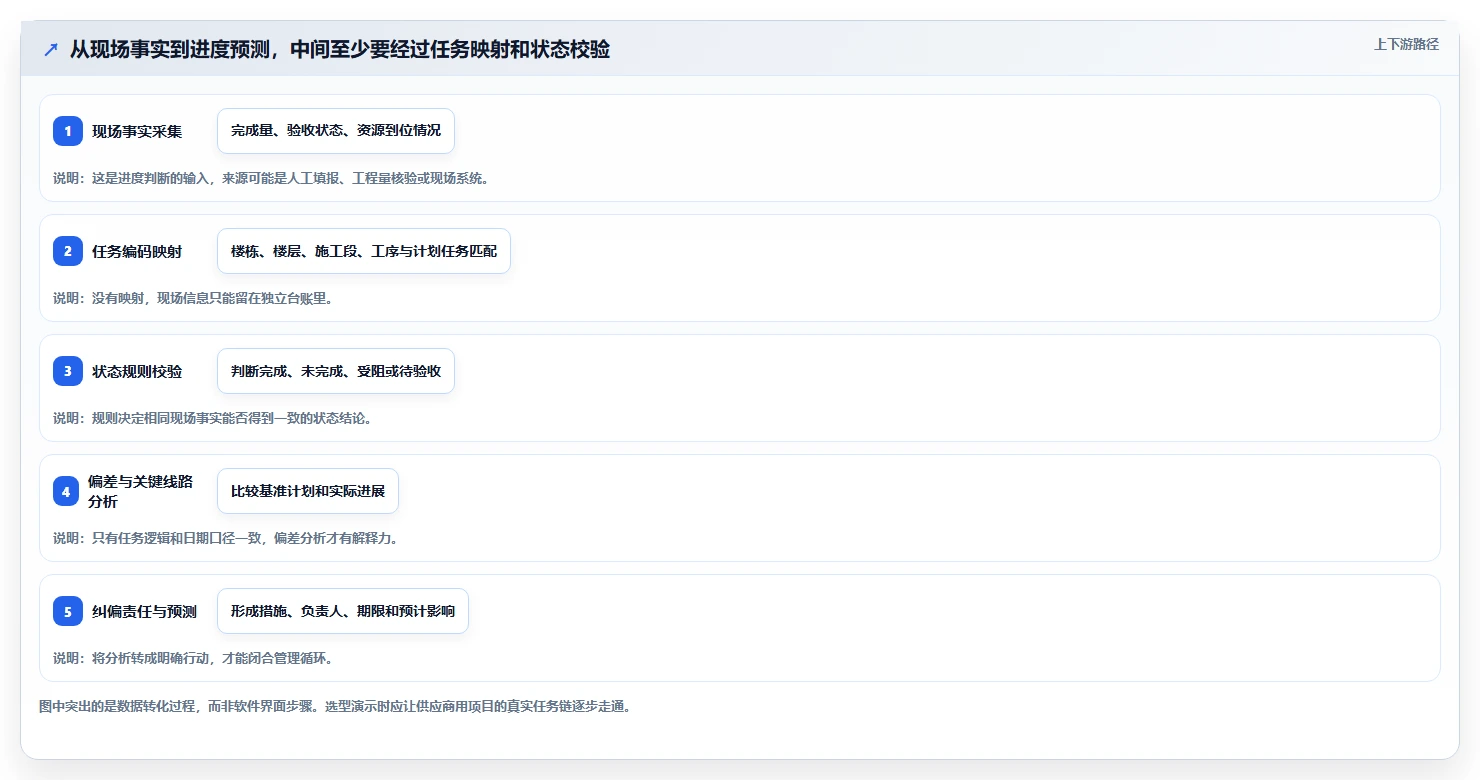Click the footer text 图中突出的是数据转化过程
This screenshot has height=780, width=1480.
click(x=335, y=706)
